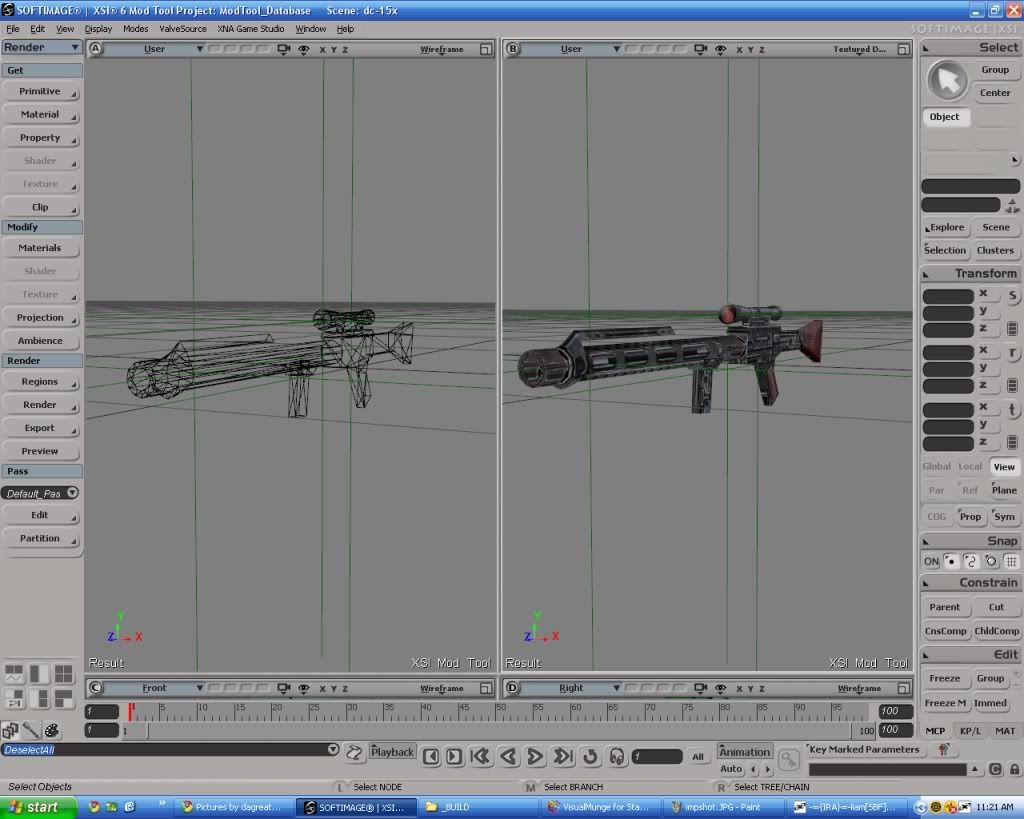Screen dimensions: 1024x819
Task: Maximize viewport D with its resize icon
Action: 903,688
